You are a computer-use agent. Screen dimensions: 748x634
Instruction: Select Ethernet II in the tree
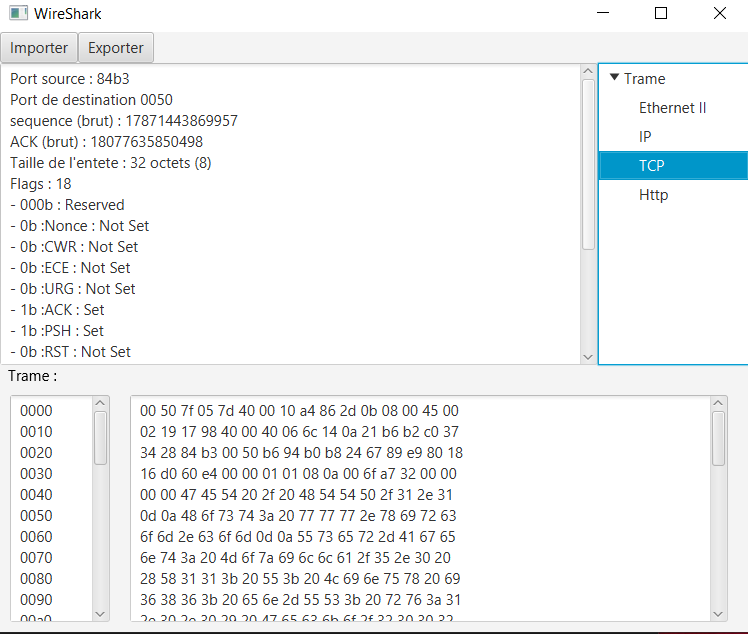(x=672, y=108)
